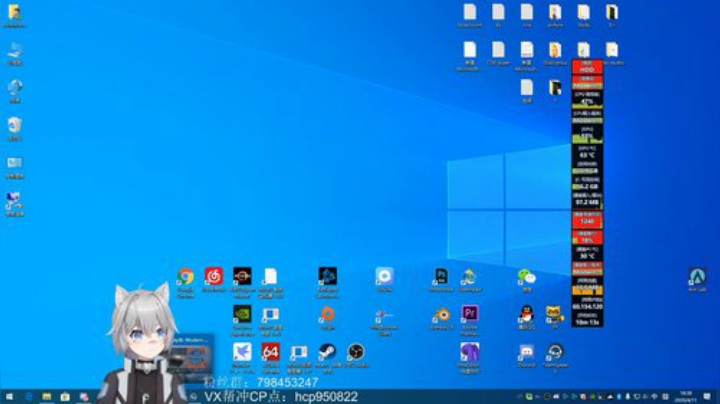Click the CPU 47% usage gadget tile
720x404 pixels.
point(587,99)
